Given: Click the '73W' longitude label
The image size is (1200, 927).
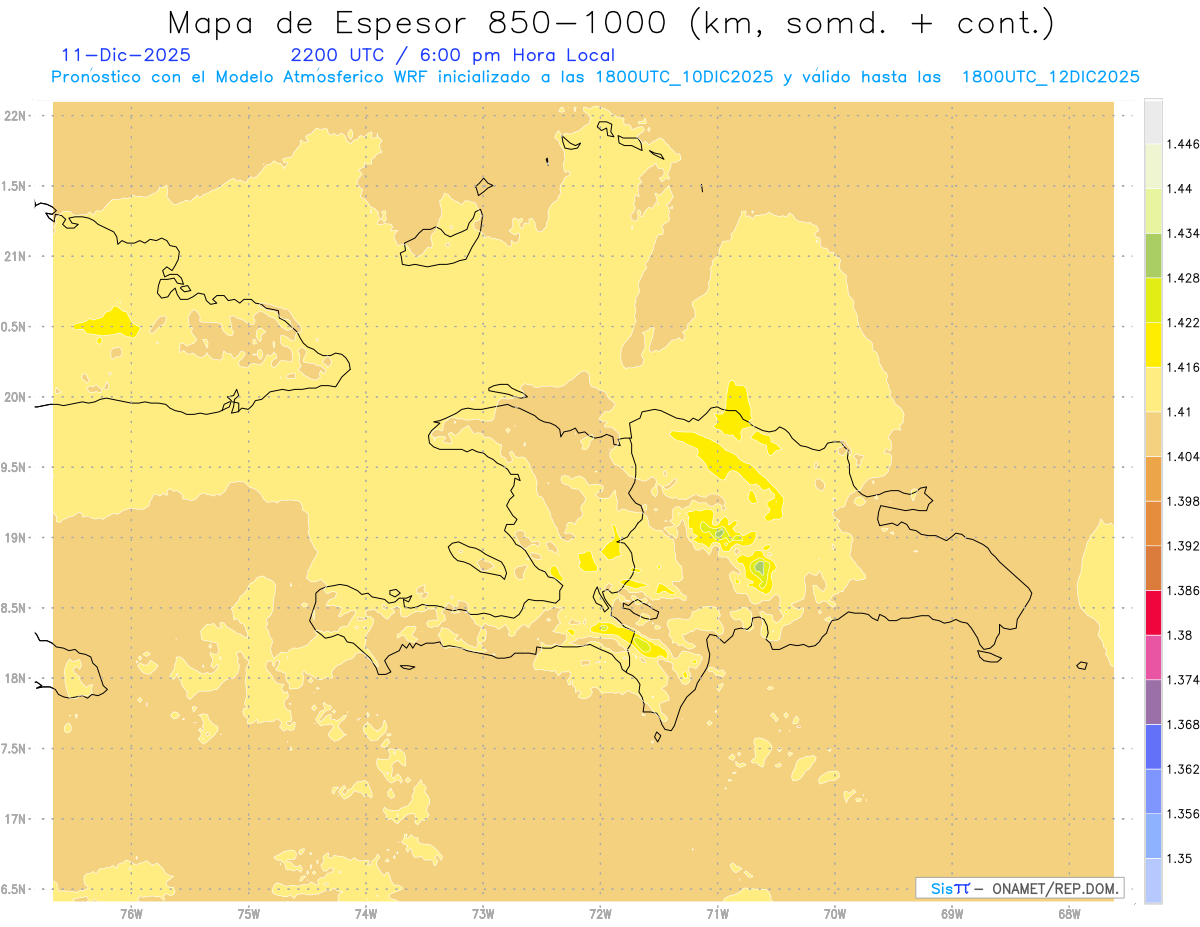Looking at the screenshot, I should (x=483, y=913).
